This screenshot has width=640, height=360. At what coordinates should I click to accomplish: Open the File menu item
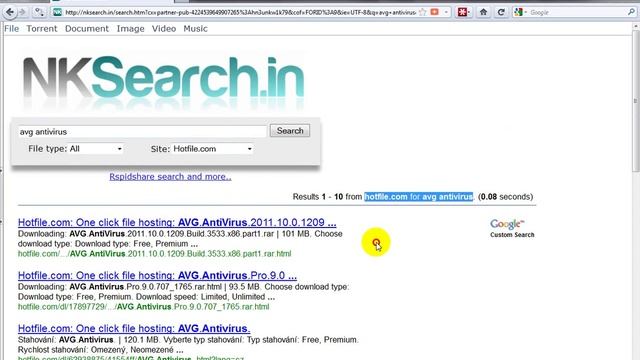[11, 29]
